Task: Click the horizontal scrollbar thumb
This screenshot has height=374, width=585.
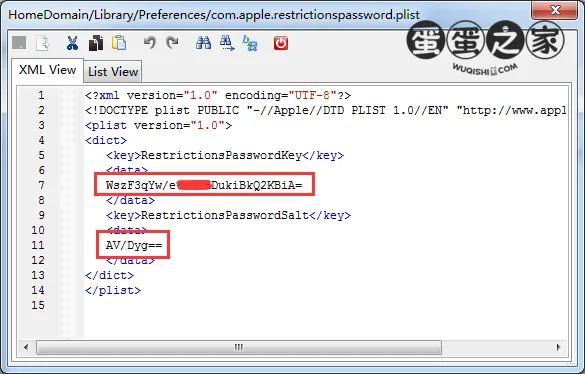Action: pos(239,347)
